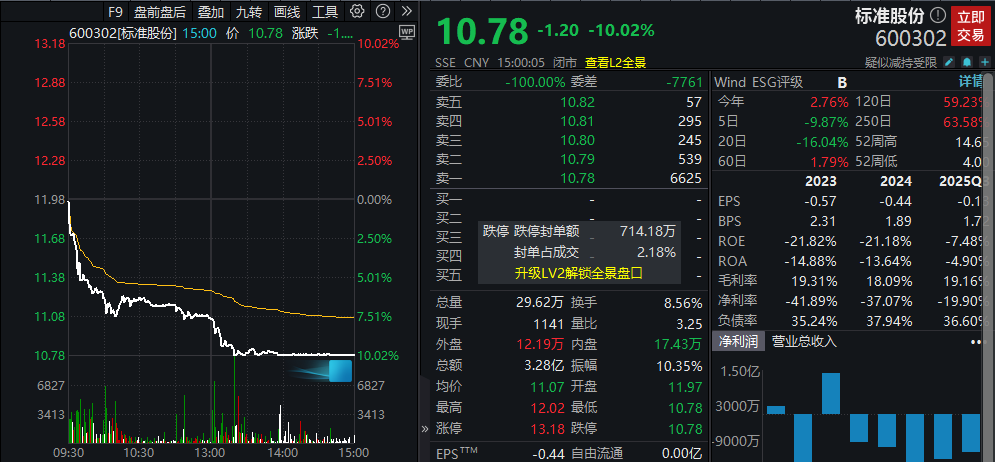Toggle the 叠加 overlay option
Screen dimensions: 995x462
[x=210, y=13]
